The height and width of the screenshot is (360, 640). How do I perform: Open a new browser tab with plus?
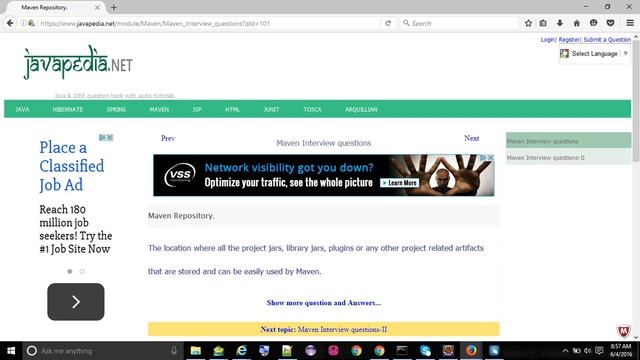[113, 7]
